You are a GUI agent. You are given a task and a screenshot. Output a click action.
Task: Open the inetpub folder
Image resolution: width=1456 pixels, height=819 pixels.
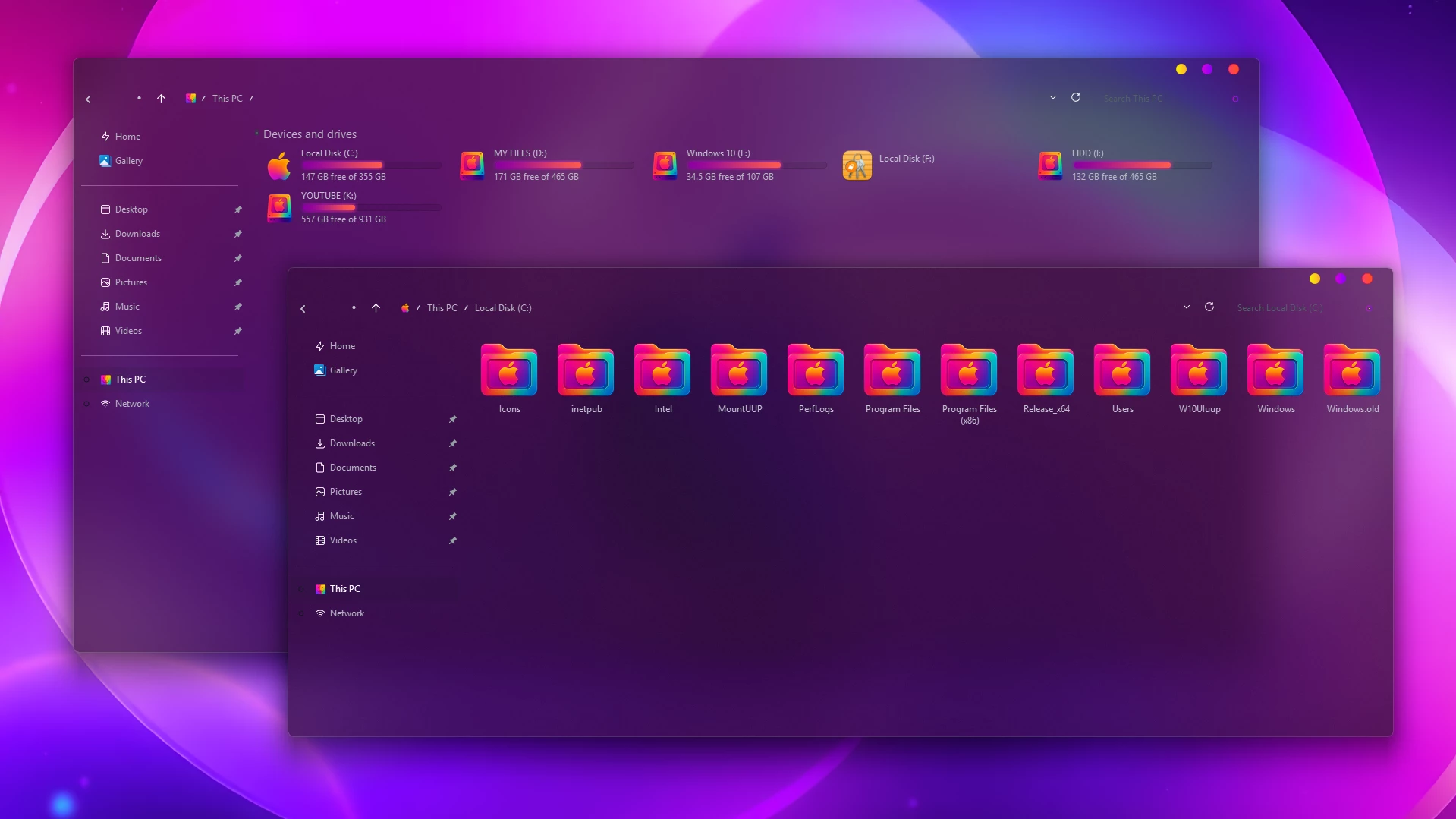click(586, 379)
